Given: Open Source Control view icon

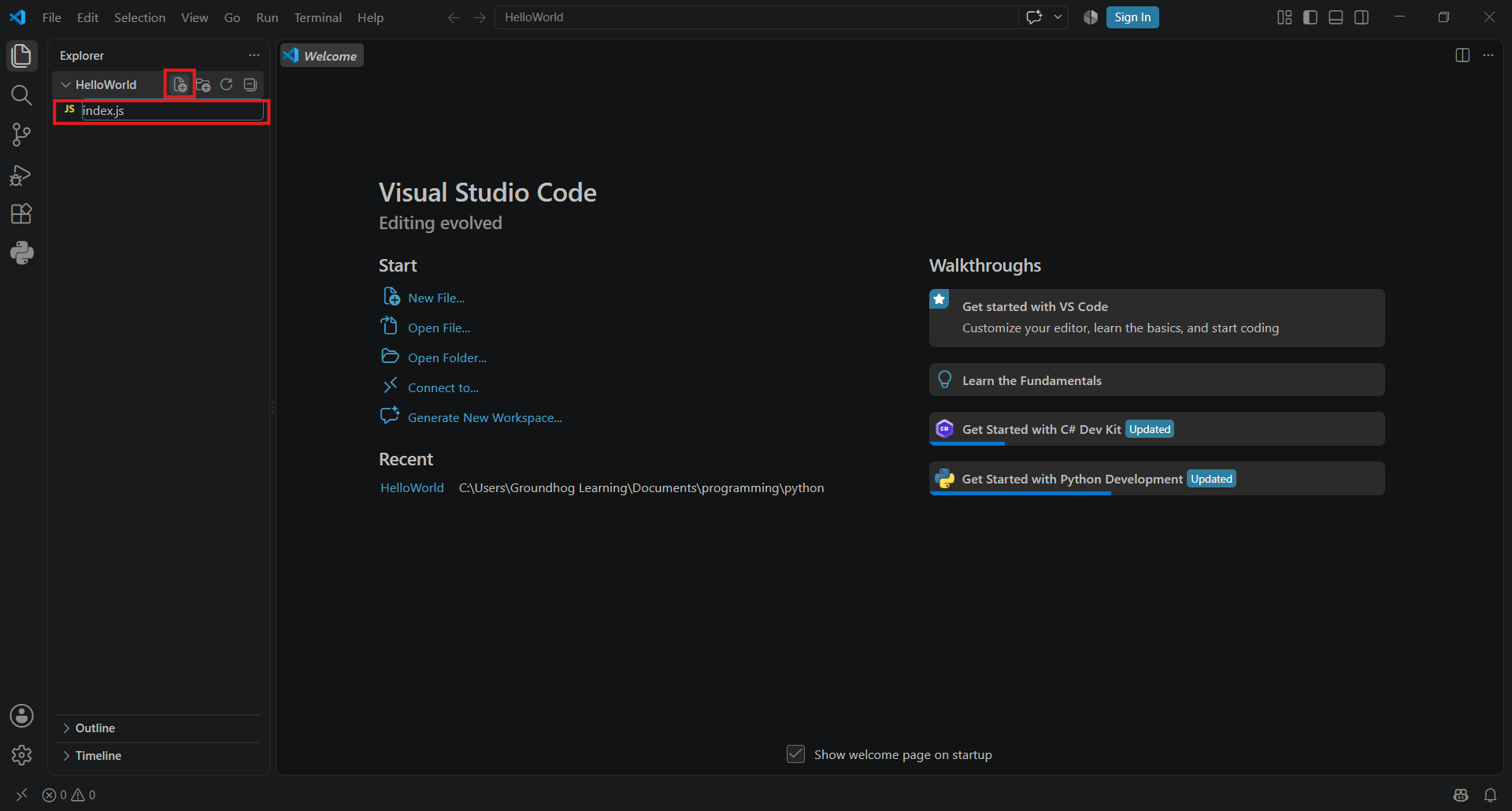Looking at the screenshot, I should click(21, 135).
